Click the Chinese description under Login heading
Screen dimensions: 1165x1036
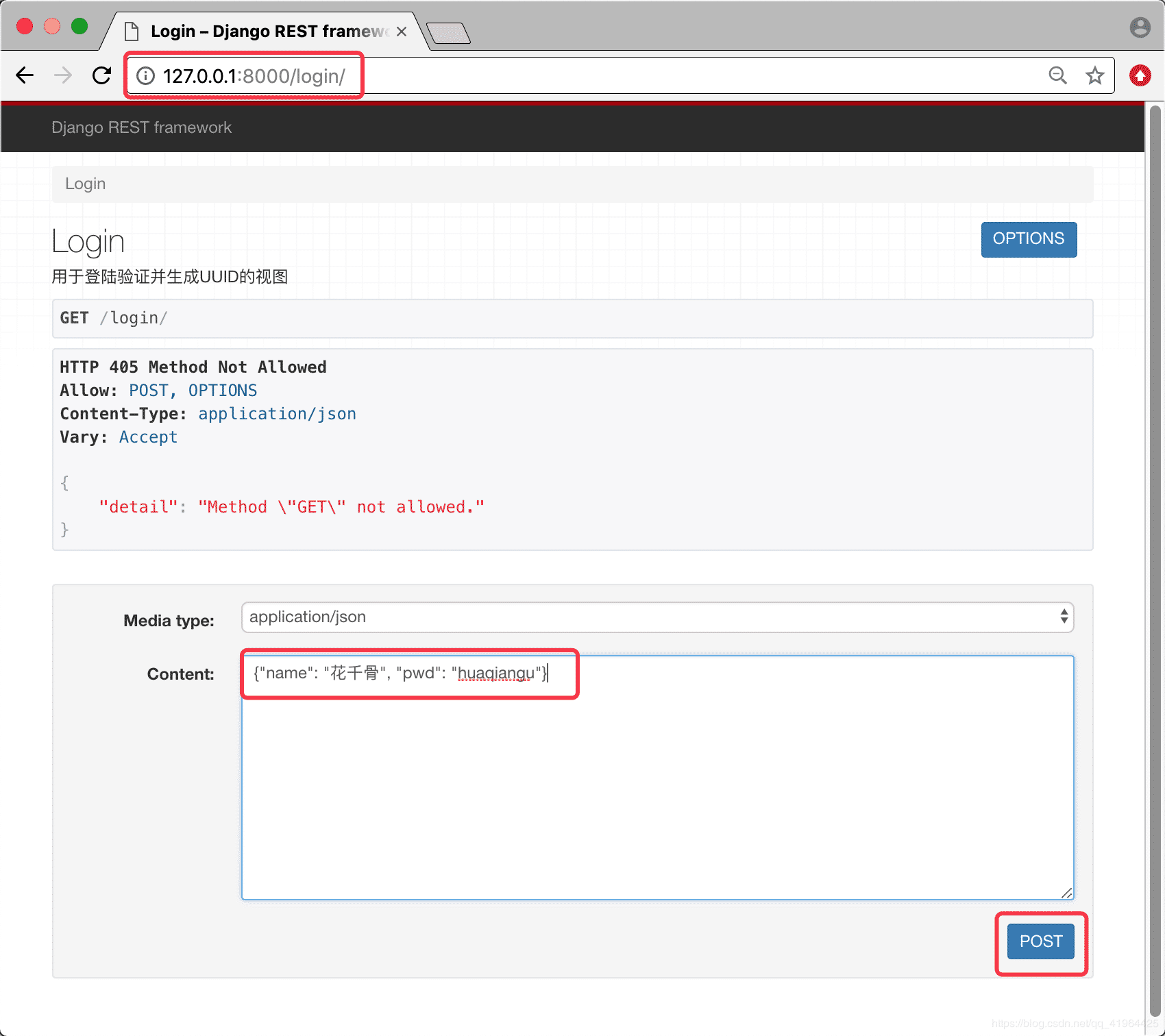169,277
